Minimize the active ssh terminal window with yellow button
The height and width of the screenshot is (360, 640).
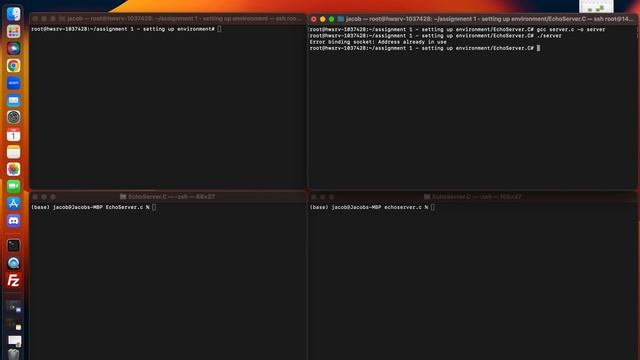click(322, 19)
